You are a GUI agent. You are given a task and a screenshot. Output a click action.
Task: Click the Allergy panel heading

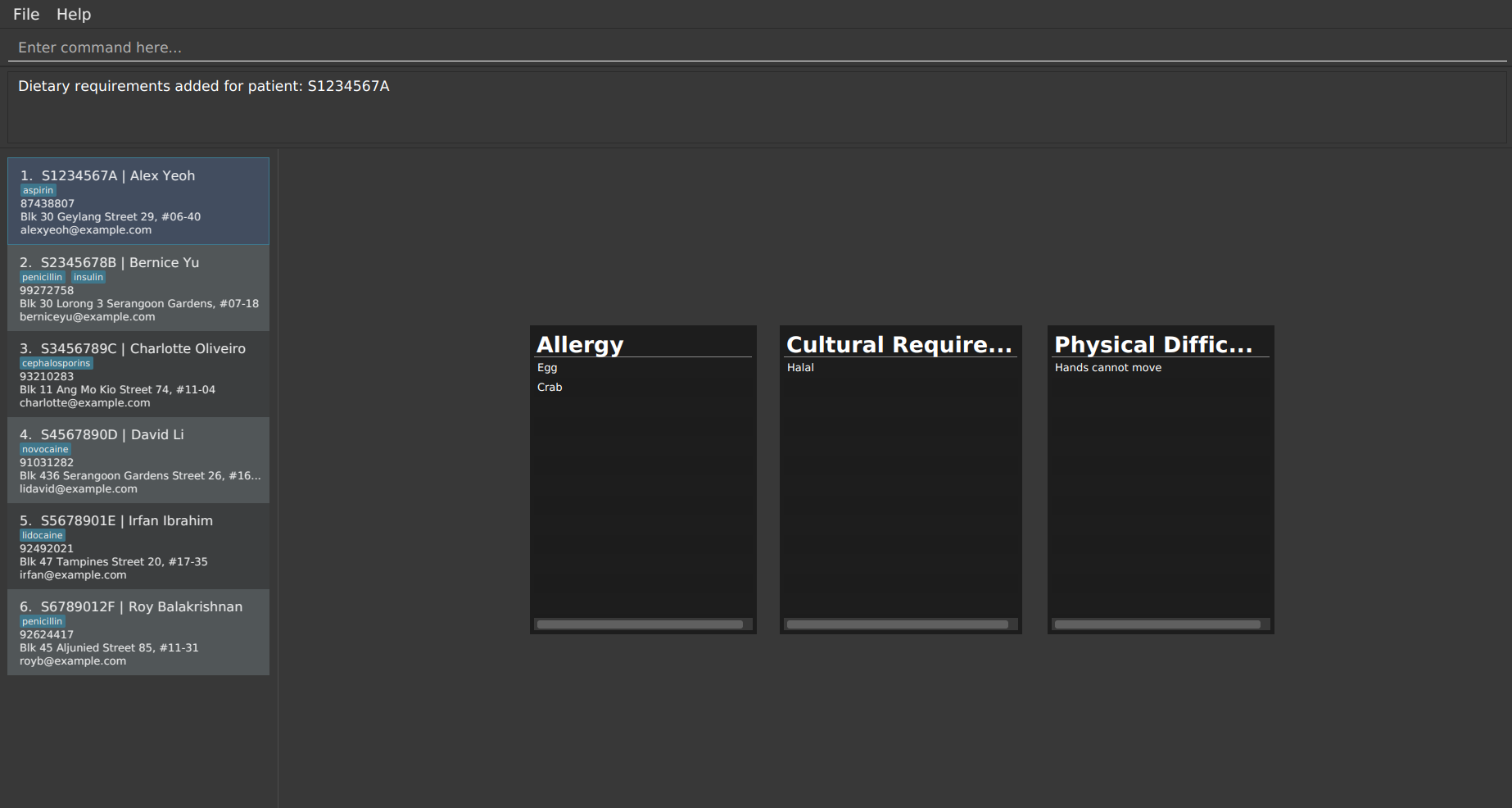click(x=580, y=345)
